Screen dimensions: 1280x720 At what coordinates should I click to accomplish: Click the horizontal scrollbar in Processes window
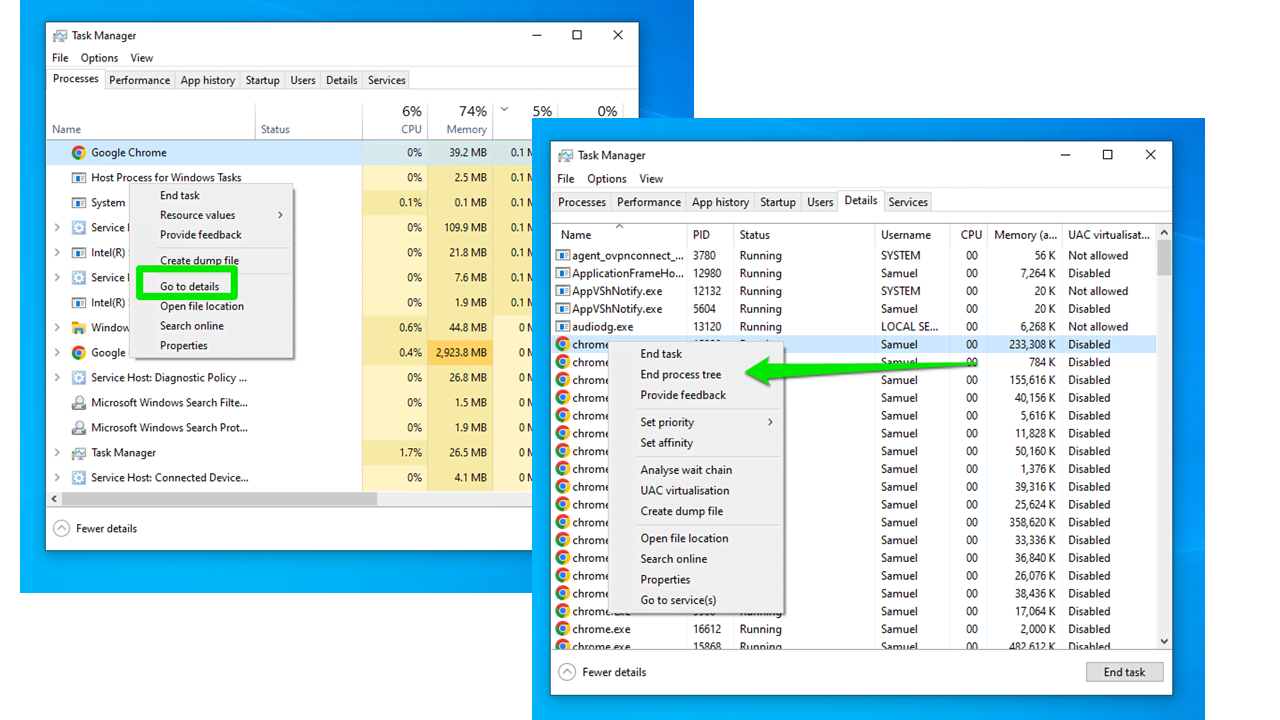point(218,498)
